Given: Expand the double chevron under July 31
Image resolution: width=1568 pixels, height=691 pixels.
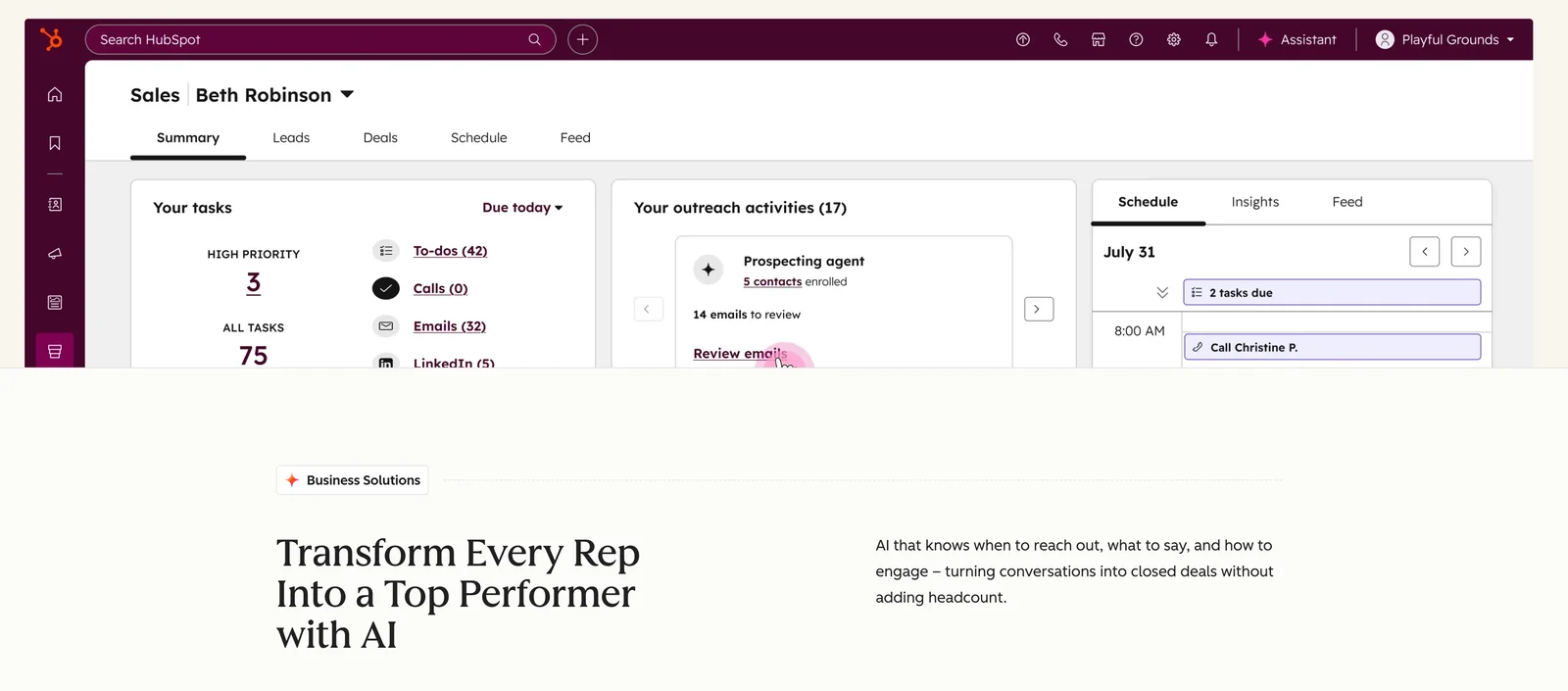Looking at the screenshot, I should pos(1162,293).
